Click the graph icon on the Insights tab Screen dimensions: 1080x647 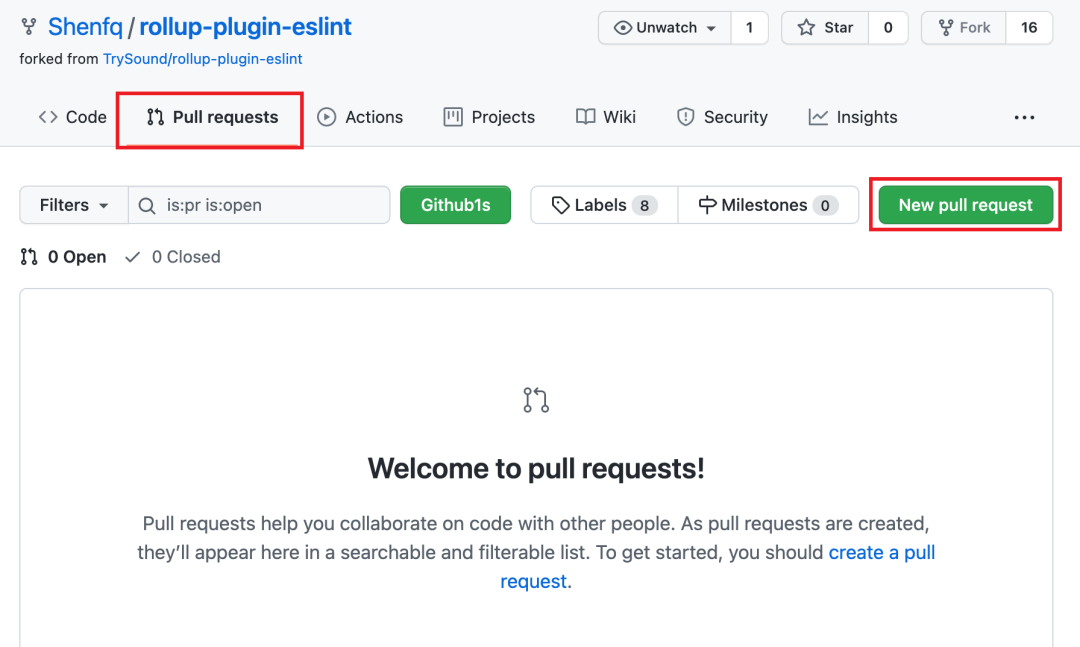click(818, 117)
